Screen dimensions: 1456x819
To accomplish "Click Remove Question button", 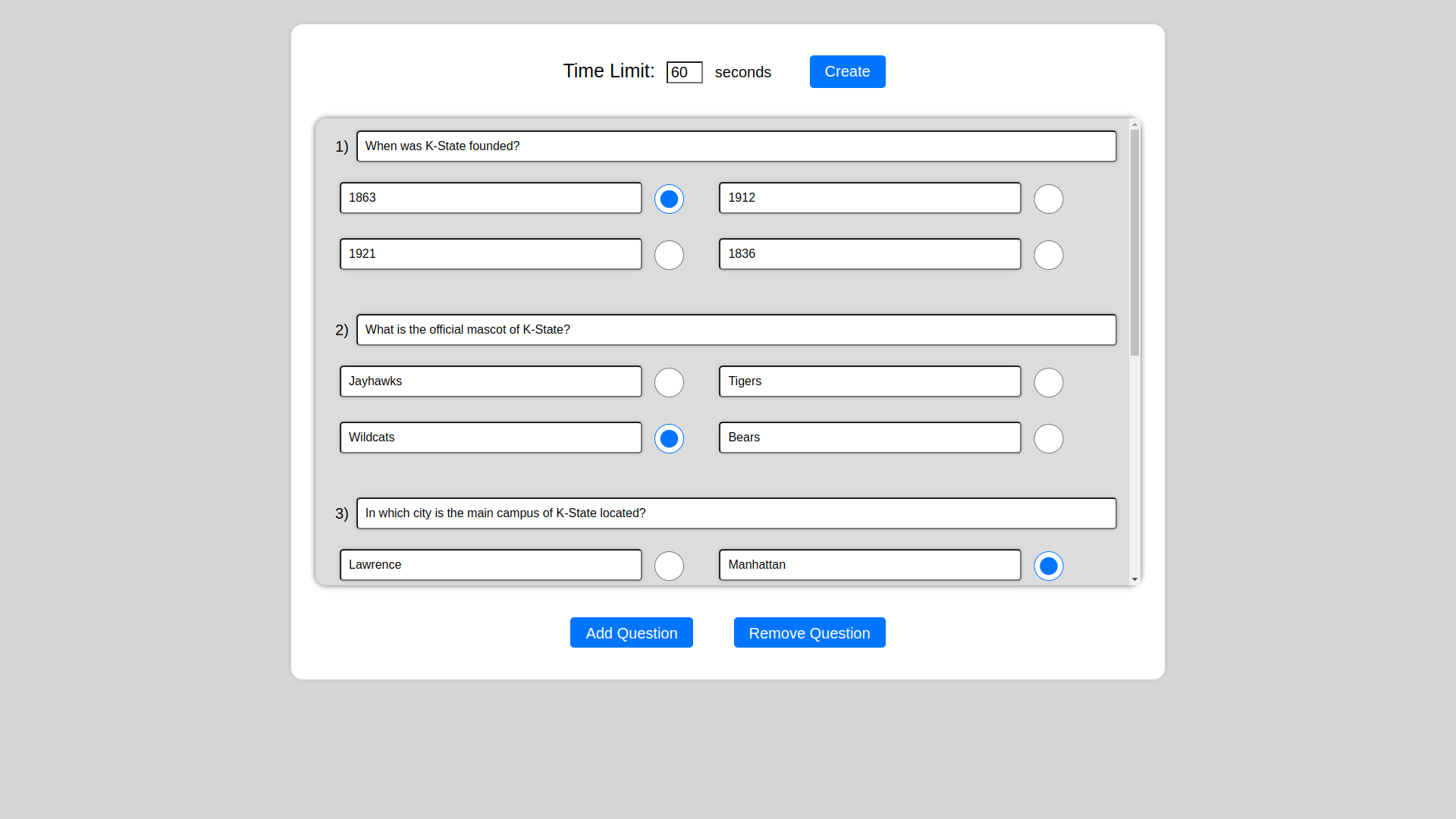I will click(809, 633).
